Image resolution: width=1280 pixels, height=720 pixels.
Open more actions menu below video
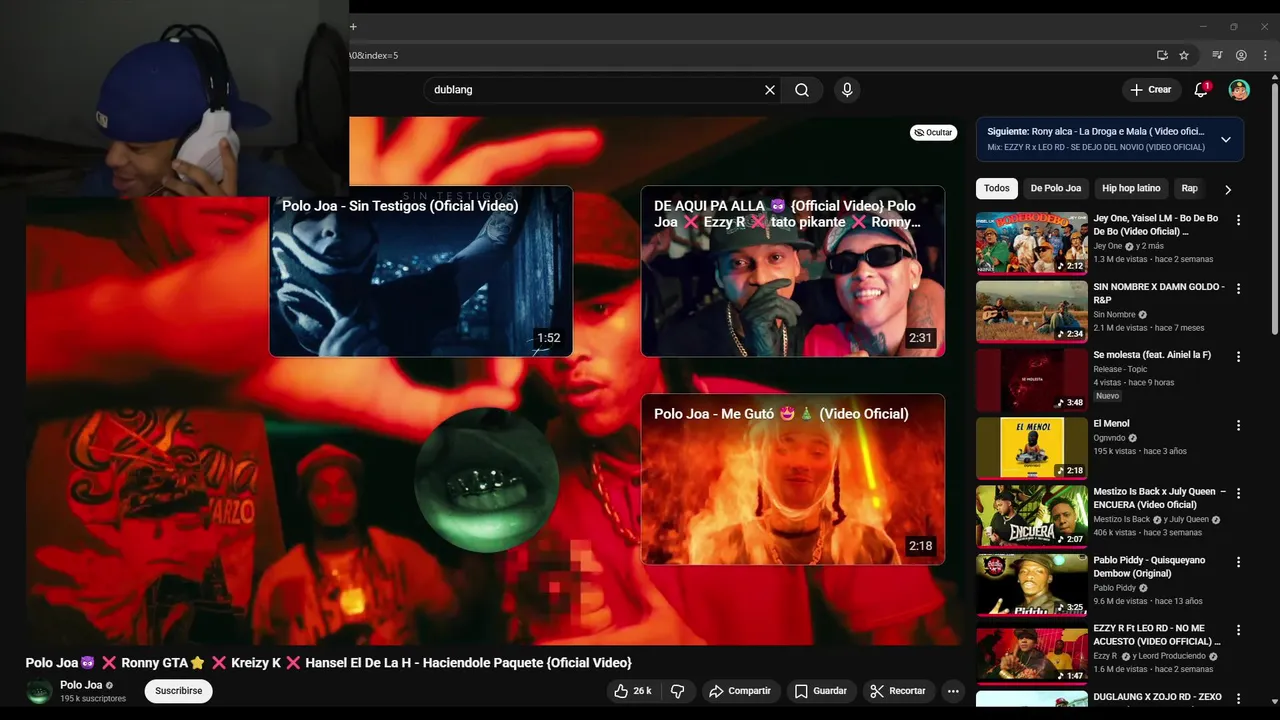[953, 691]
